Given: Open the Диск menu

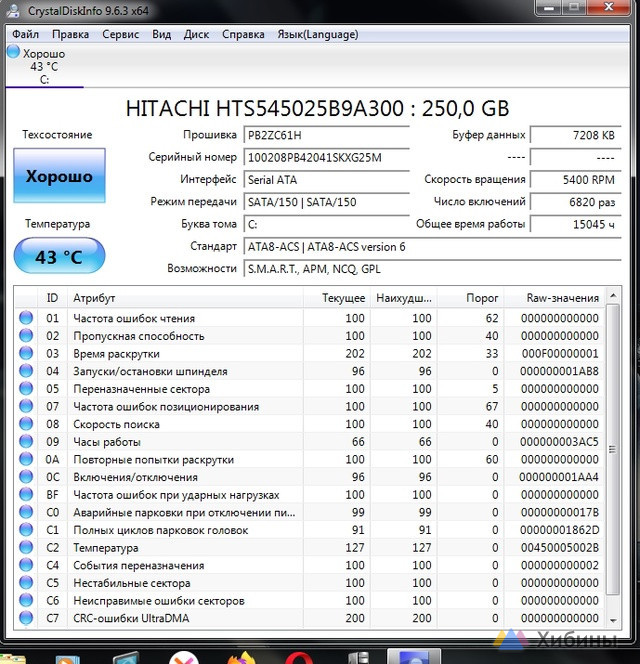Looking at the screenshot, I should (x=196, y=34).
